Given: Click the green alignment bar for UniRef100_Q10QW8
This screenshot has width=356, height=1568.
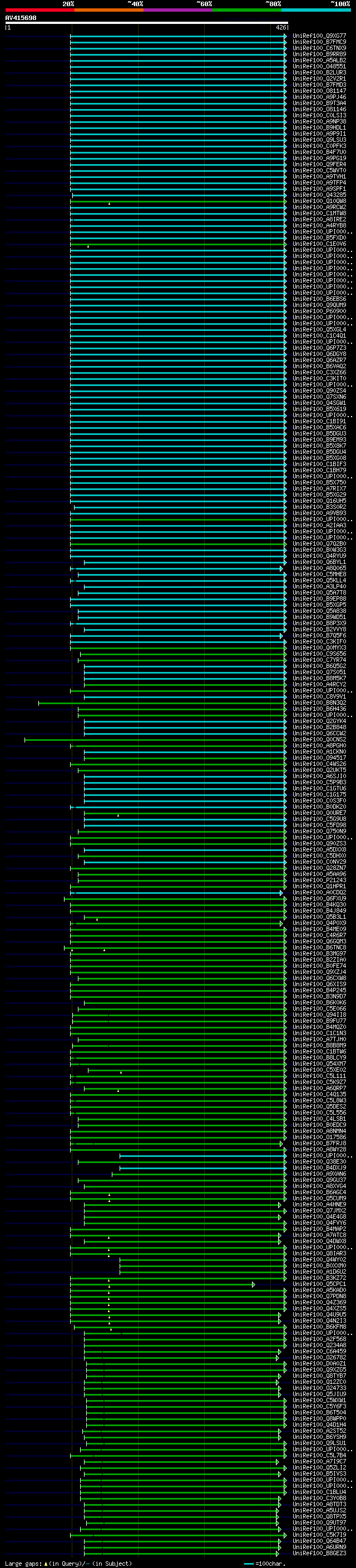Looking at the screenshot, I should tap(179, 201).
